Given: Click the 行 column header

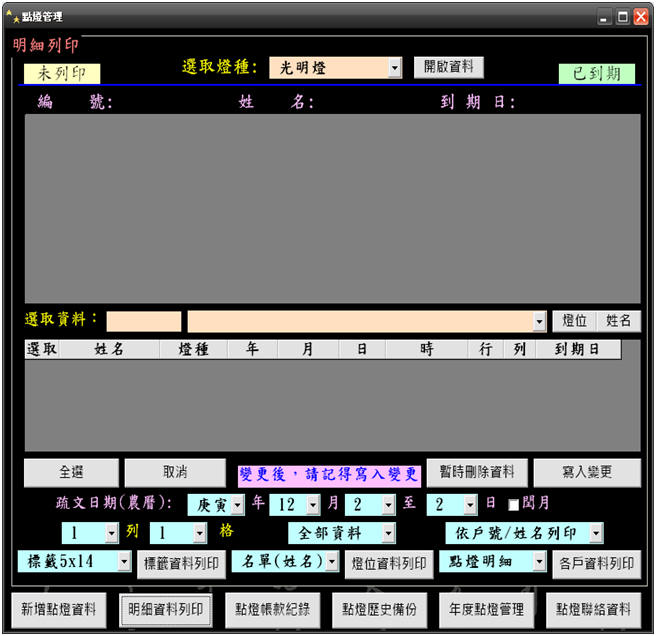Looking at the screenshot, I should (485, 349).
